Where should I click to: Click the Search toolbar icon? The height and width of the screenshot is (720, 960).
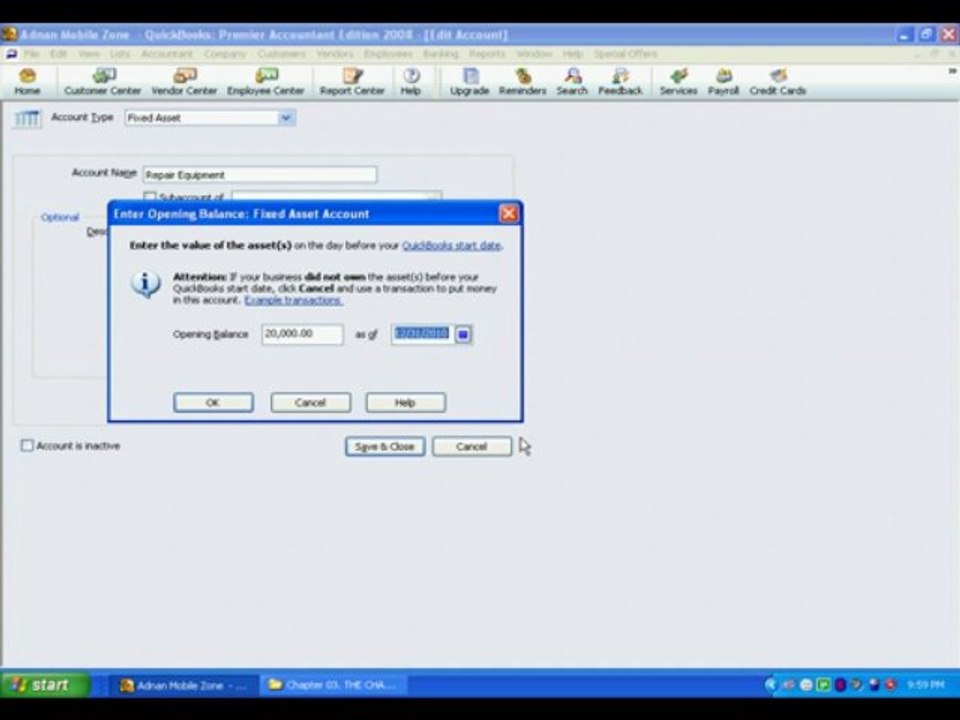point(572,82)
